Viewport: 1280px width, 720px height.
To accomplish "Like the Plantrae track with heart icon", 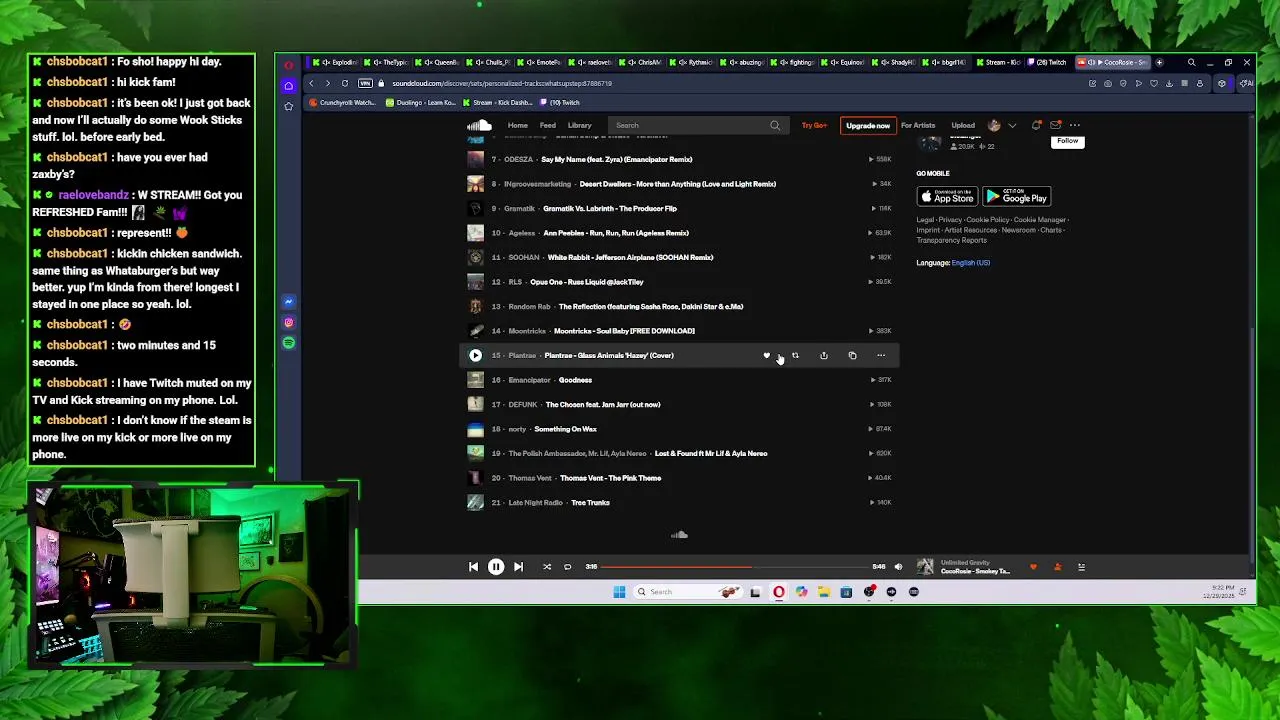I will click(767, 355).
